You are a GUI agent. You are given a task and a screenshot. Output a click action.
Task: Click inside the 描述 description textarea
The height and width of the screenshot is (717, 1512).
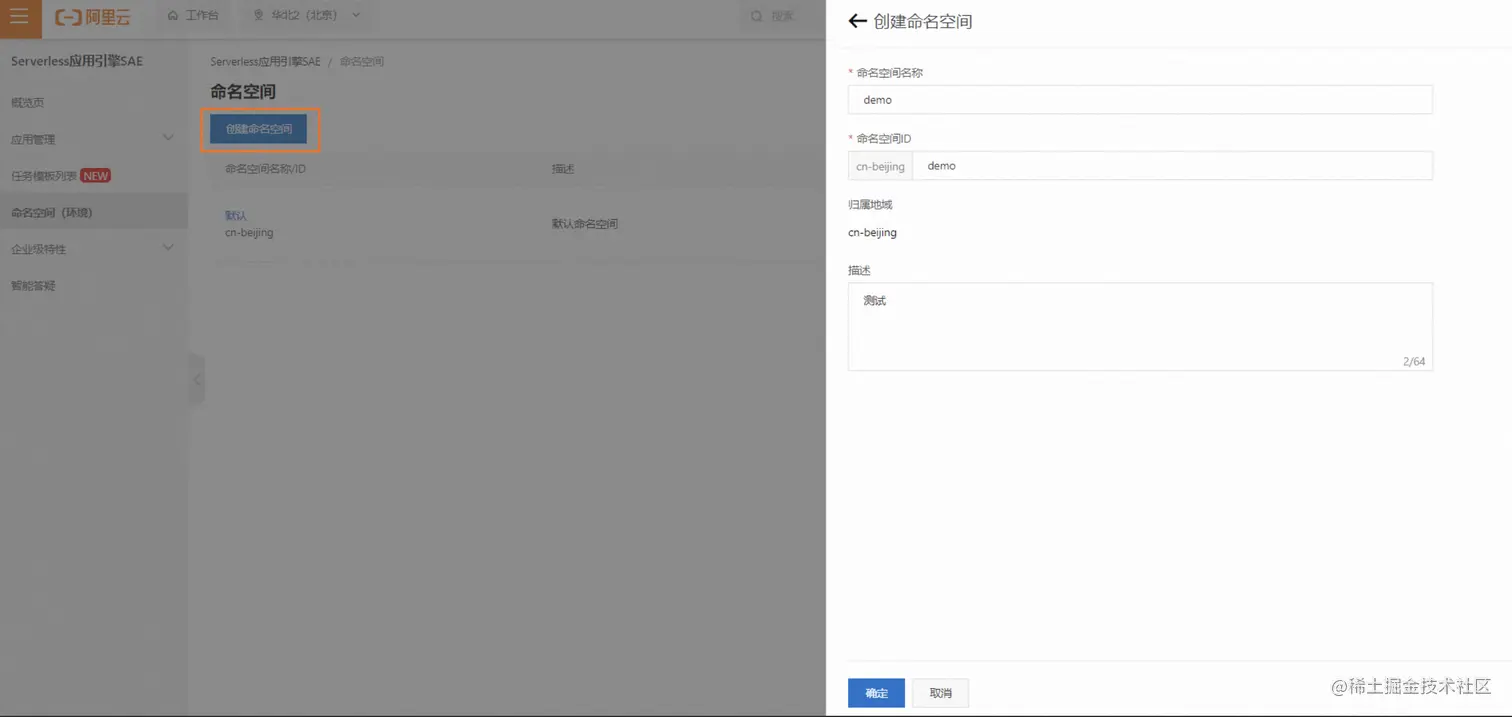[x=1140, y=325]
